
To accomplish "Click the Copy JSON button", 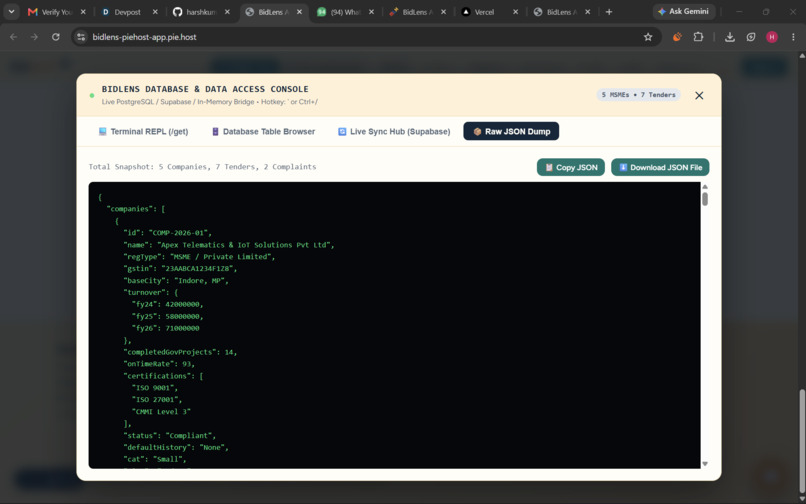I will (571, 168).
